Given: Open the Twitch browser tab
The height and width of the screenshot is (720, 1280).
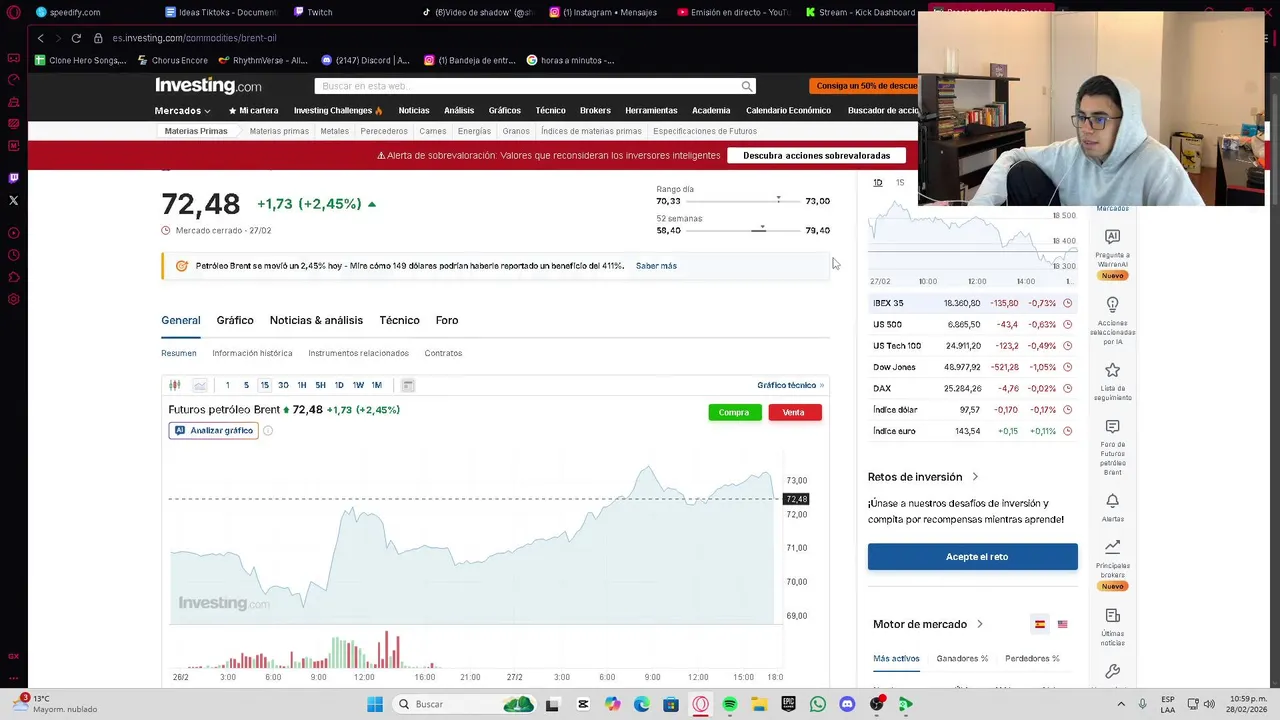Looking at the screenshot, I should coord(314,12).
